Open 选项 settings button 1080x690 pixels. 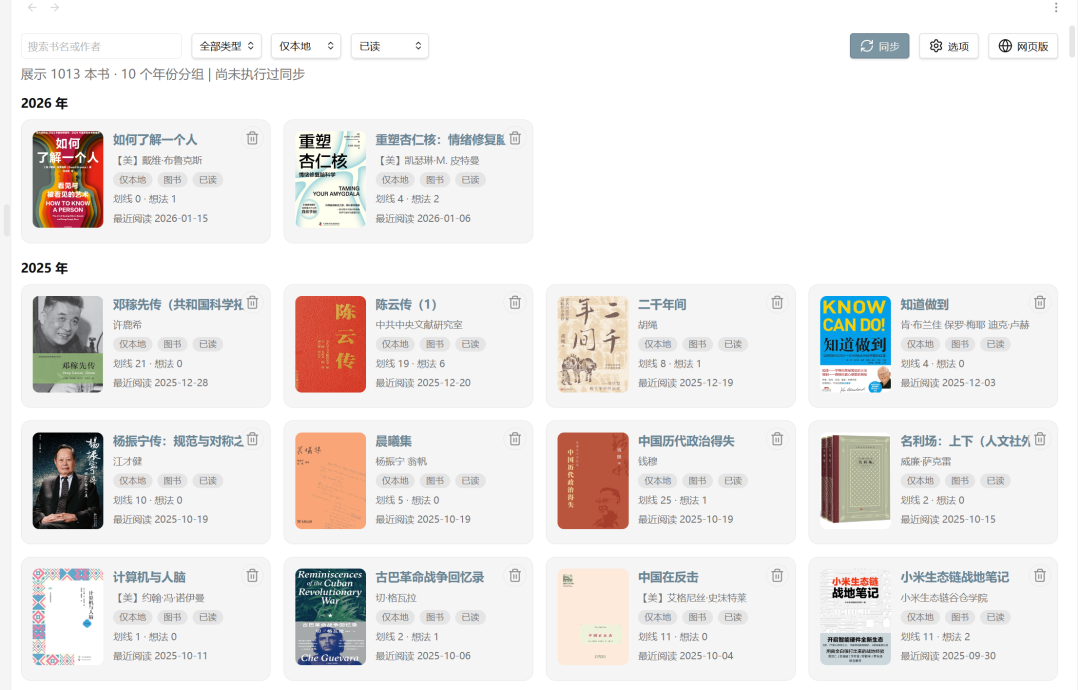(949, 46)
